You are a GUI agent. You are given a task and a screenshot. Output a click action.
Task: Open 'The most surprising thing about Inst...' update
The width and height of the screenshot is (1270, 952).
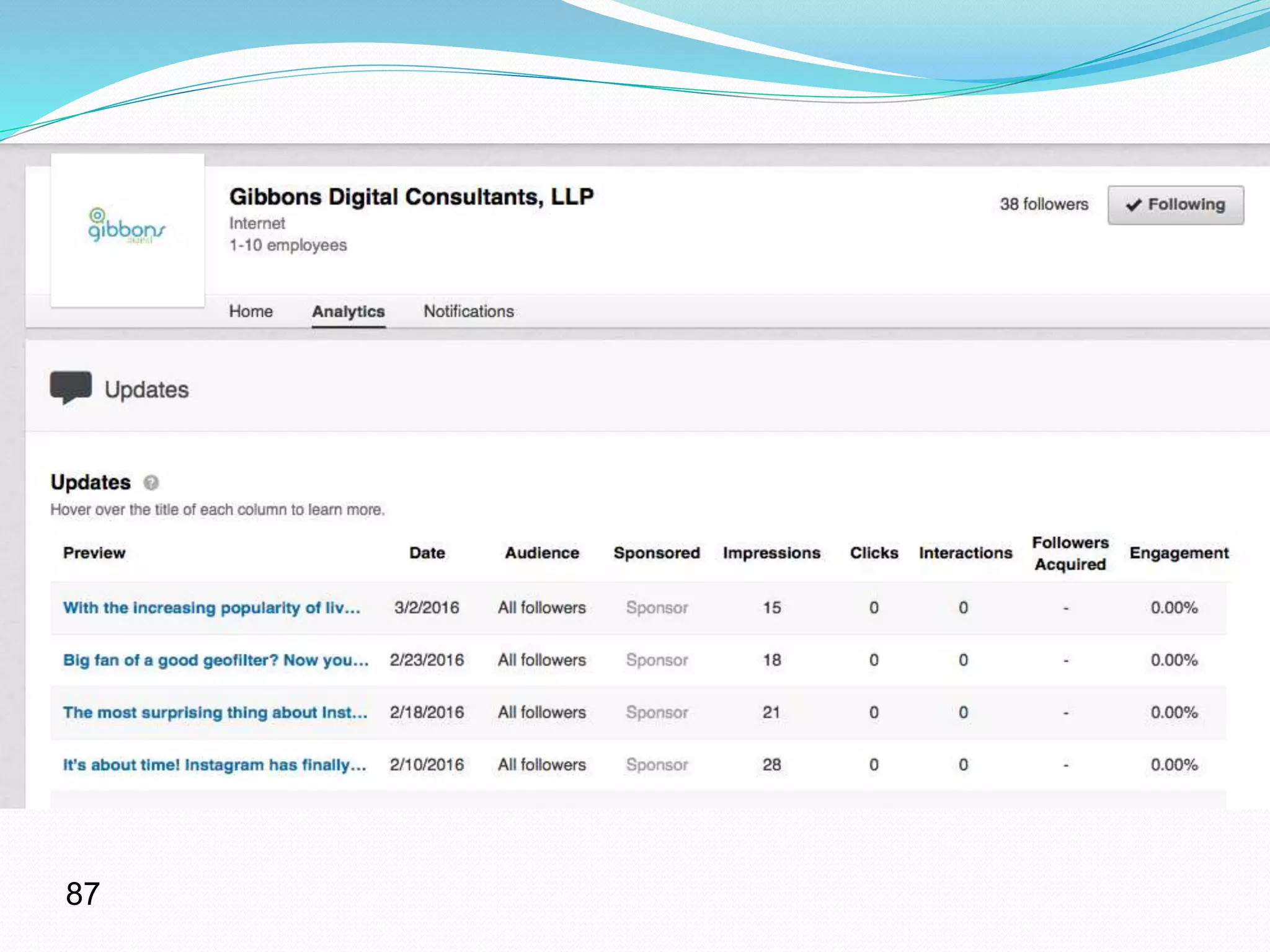click(215, 712)
